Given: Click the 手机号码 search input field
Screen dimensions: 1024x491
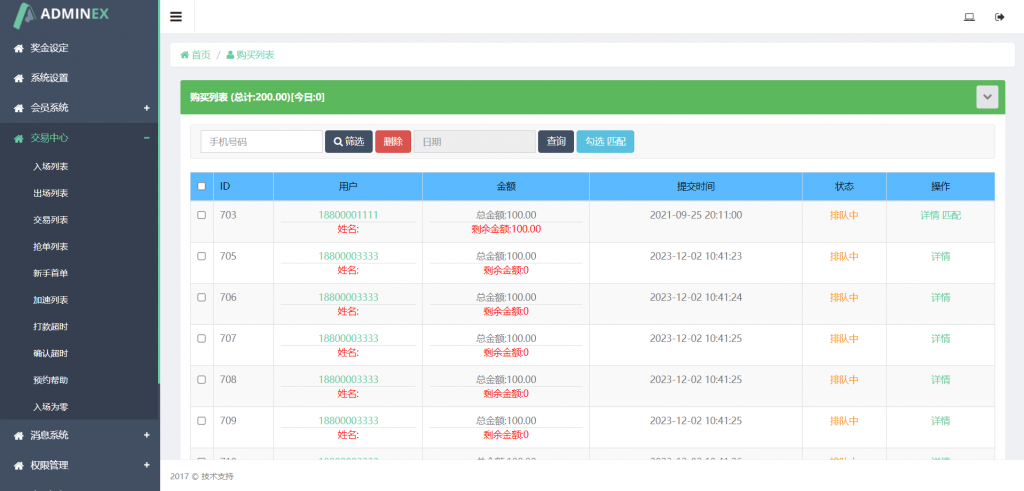Looking at the screenshot, I should [x=261, y=142].
